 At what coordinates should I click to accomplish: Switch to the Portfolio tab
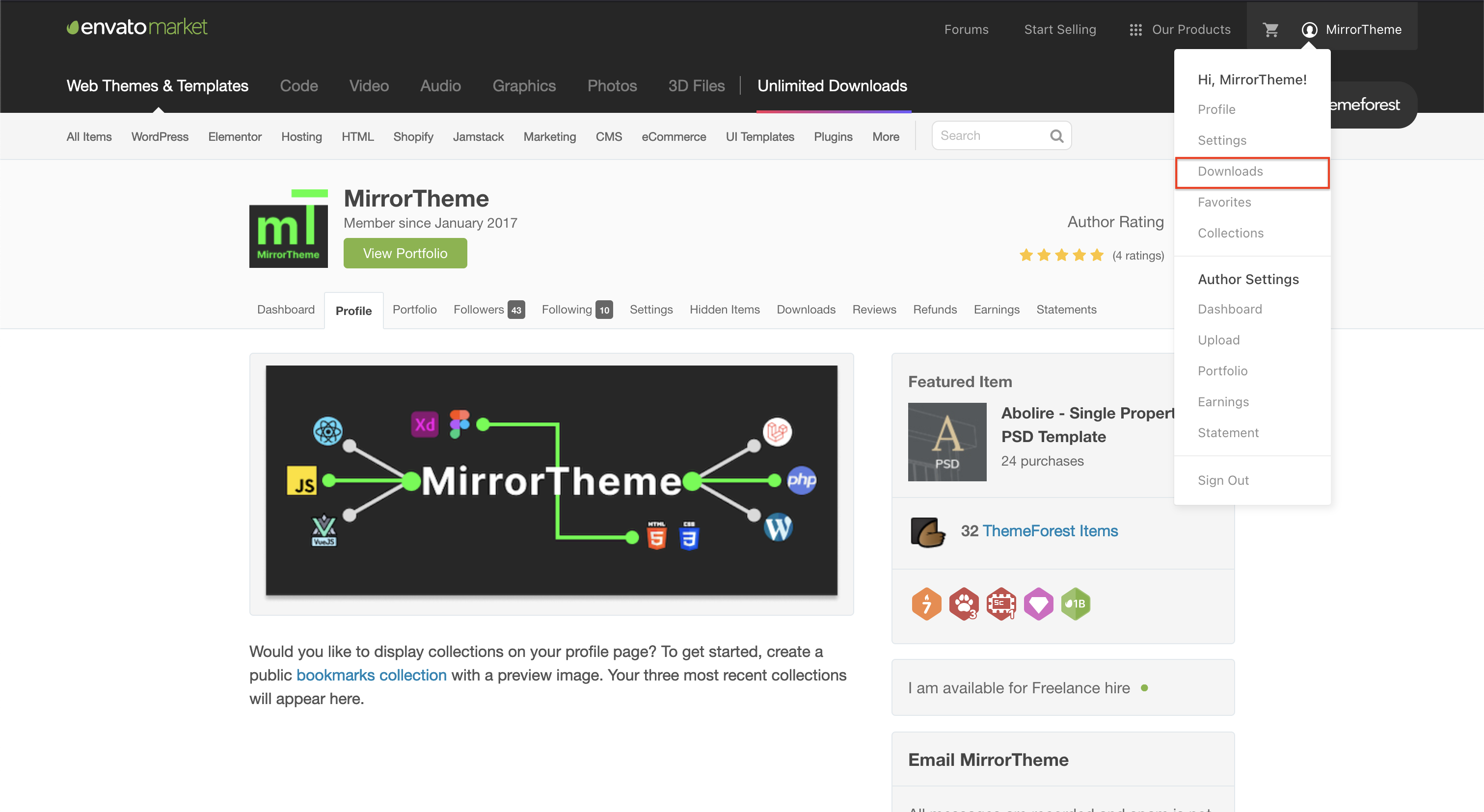(x=414, y=309)
